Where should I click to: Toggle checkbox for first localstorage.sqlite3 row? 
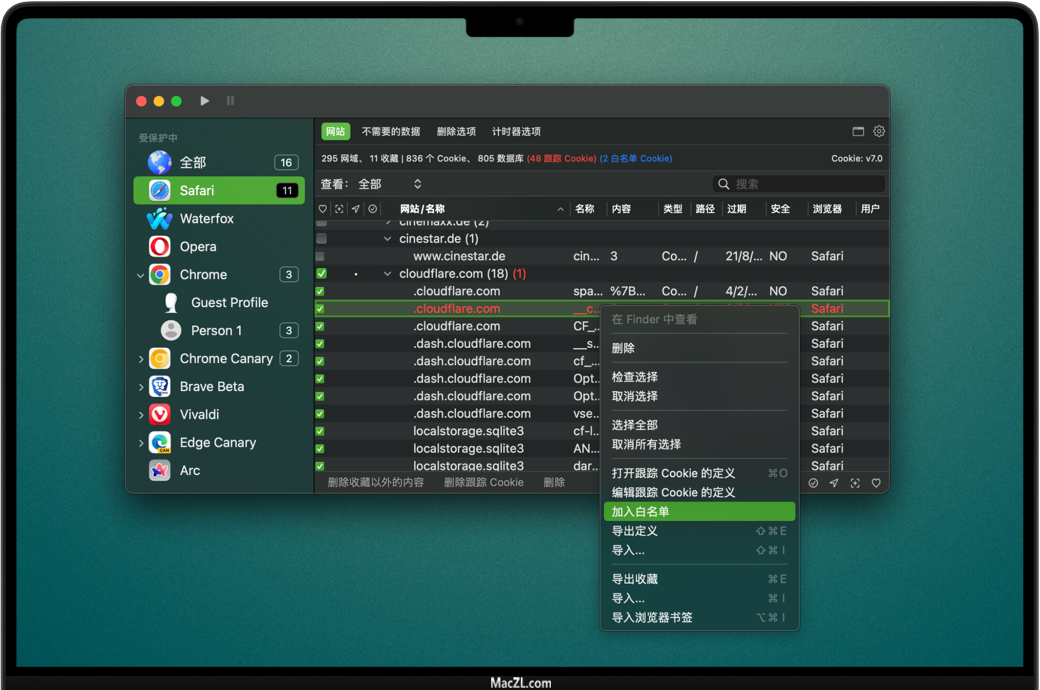(x=321, y=431)
